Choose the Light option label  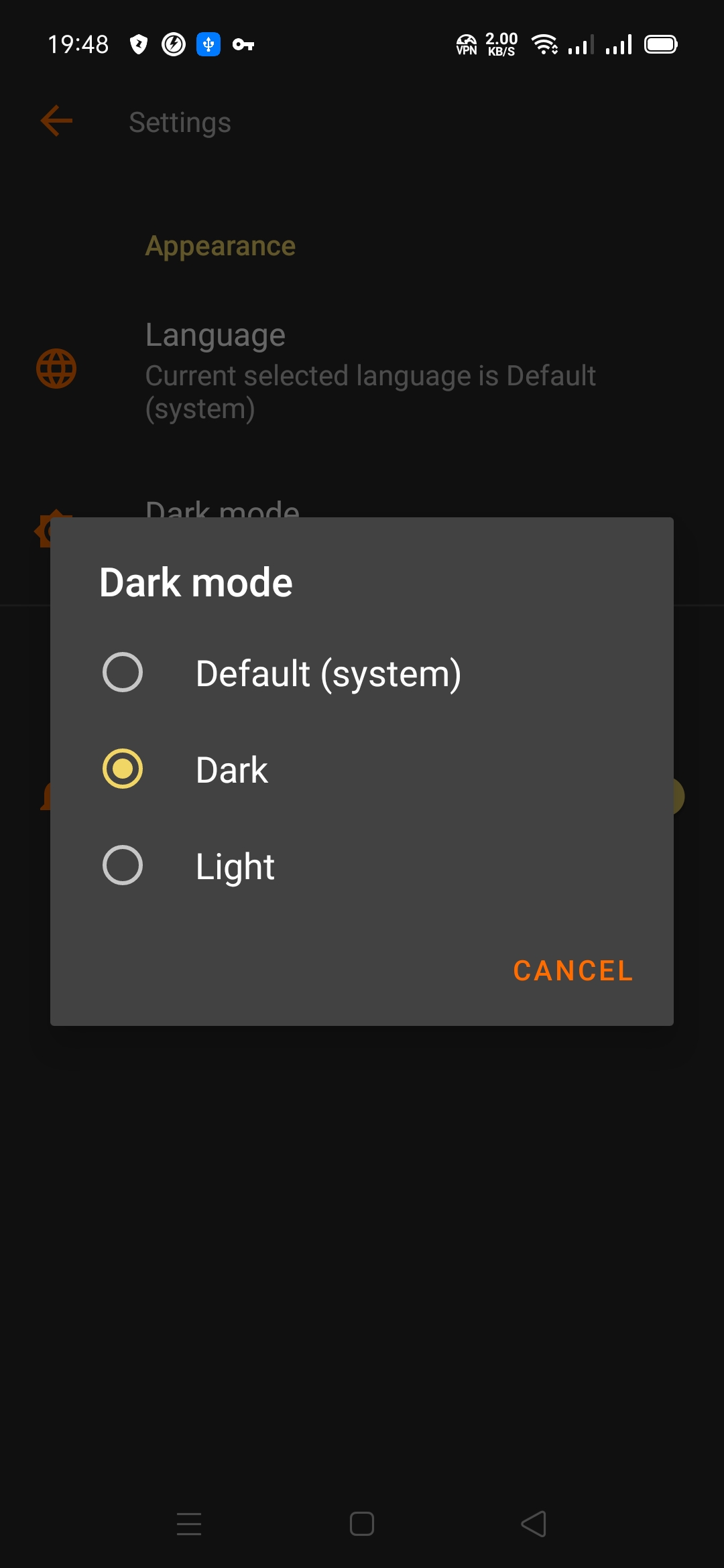tap(235, 866)
